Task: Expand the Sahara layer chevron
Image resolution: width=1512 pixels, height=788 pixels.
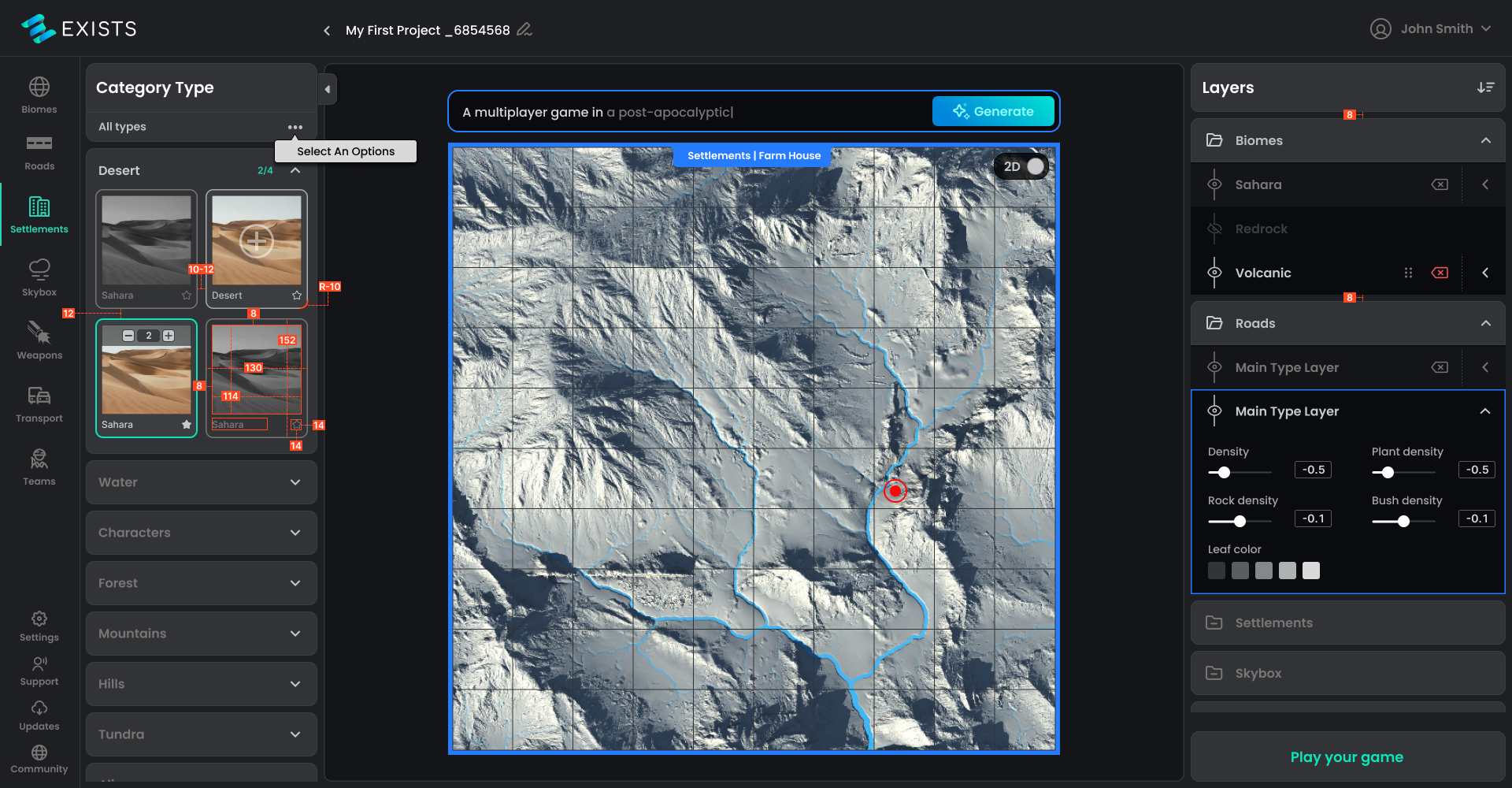Action: coord(1485,184)
